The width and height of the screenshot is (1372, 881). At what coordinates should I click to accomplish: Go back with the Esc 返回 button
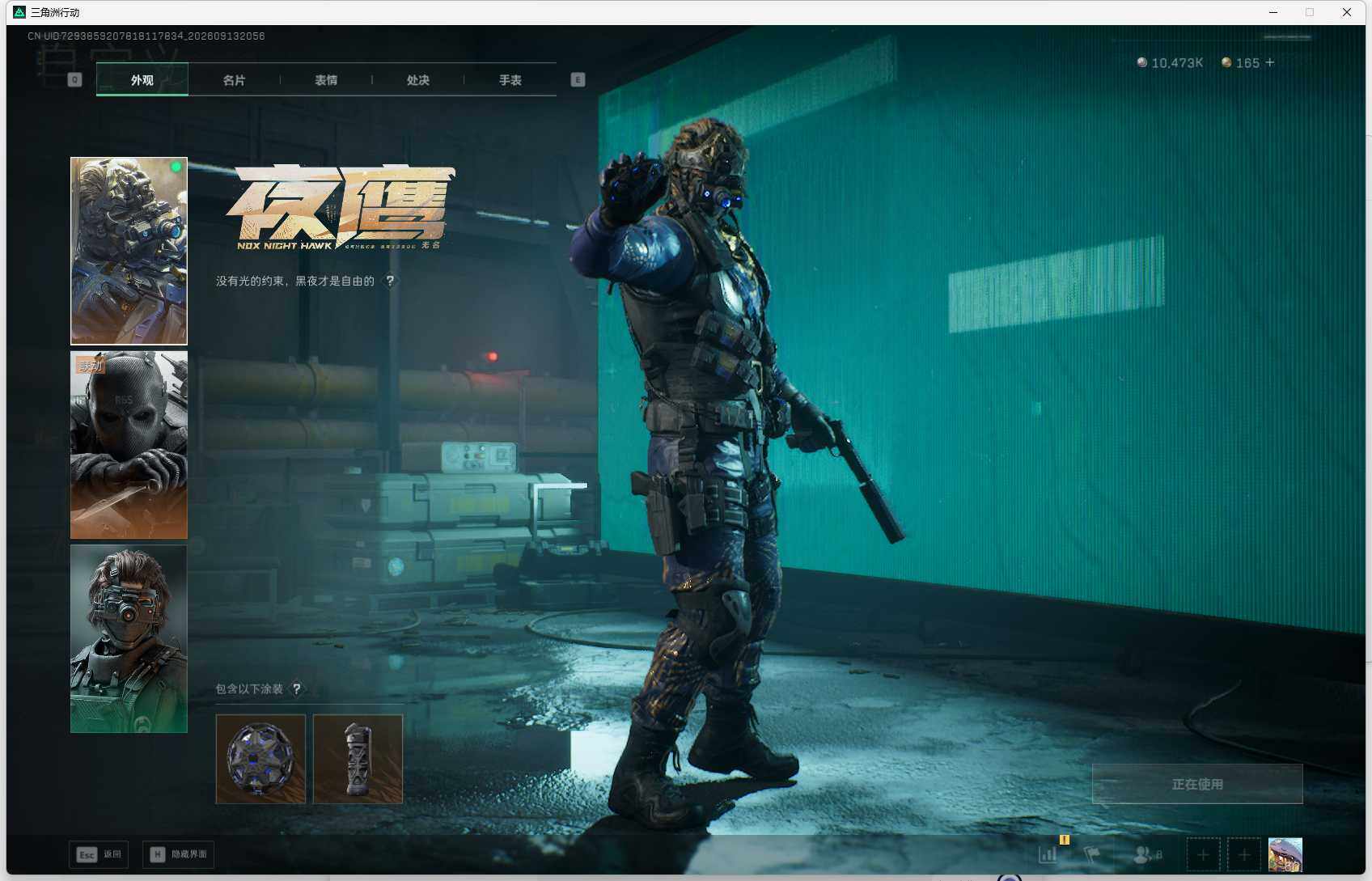pyautogui.click(x=99, y=854)
